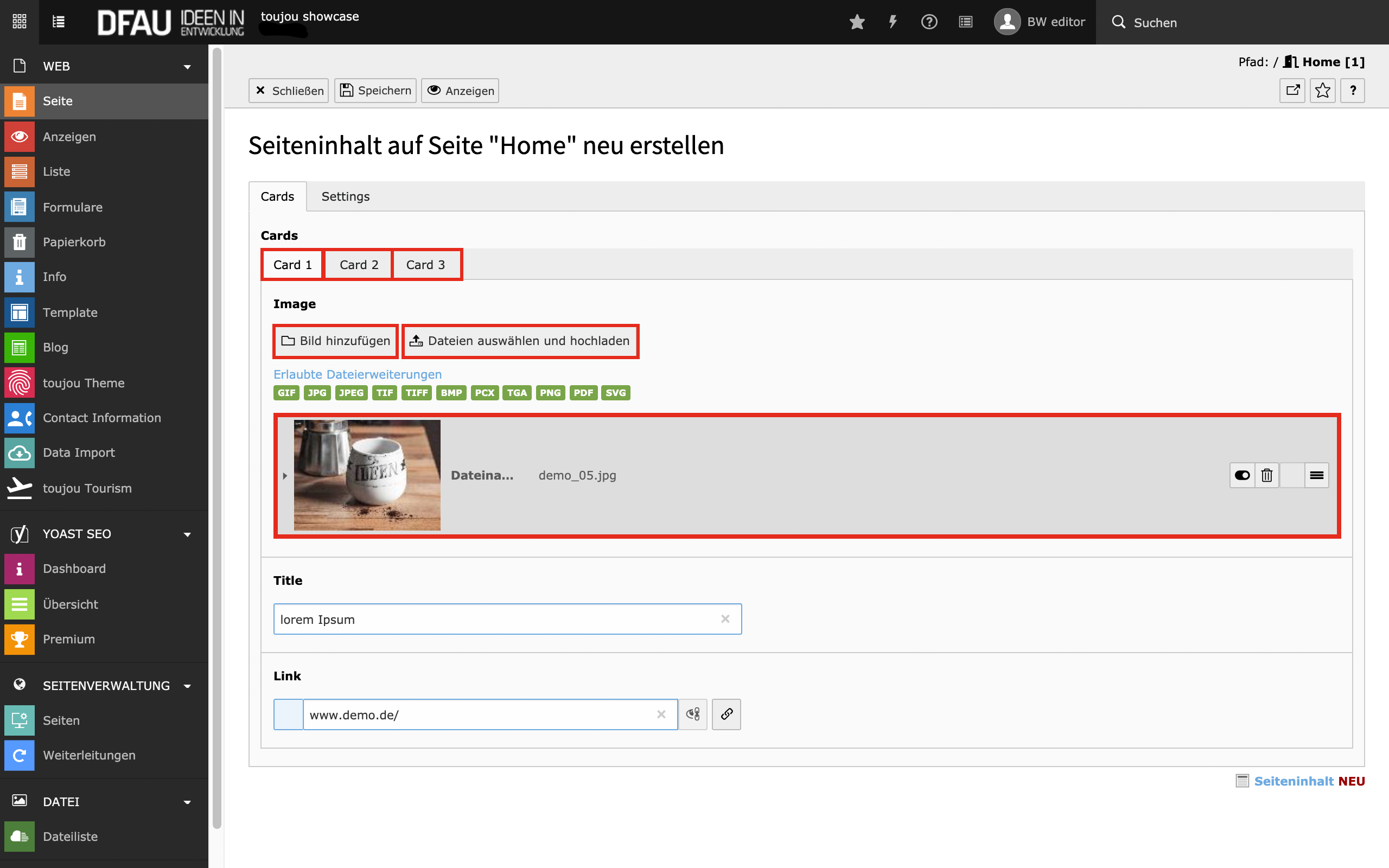Click into the Title input field
The width and height of the screenshot is (1389, 868).
pos(494,620)
